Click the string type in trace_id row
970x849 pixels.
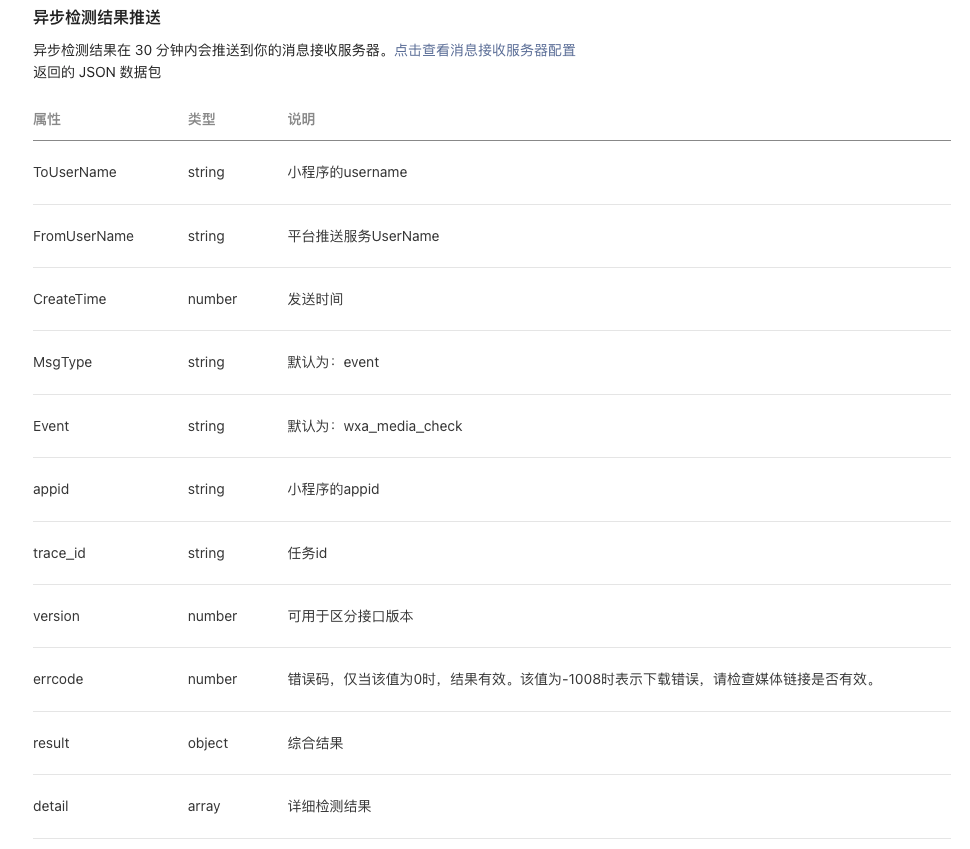click(x=206, y=553)
